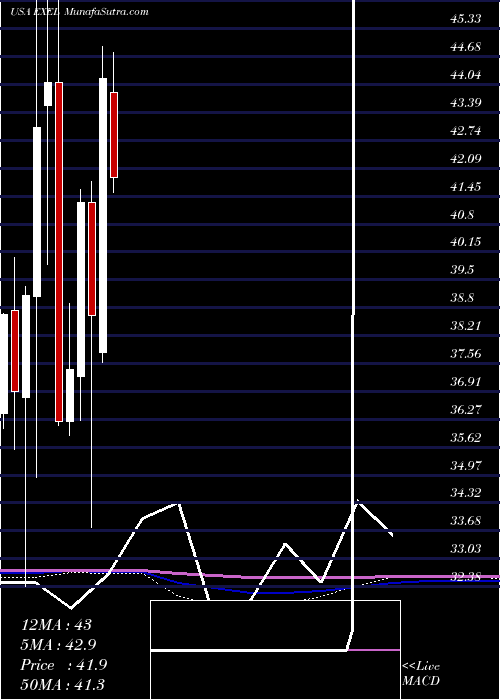Select the 32.38 price axis label

click(465, 577)
